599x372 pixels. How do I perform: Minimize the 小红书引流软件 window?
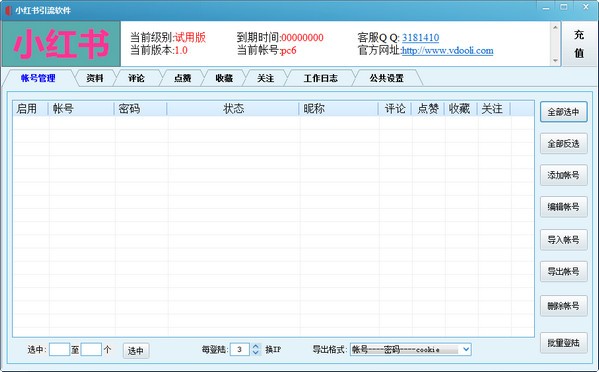[546, 7]
